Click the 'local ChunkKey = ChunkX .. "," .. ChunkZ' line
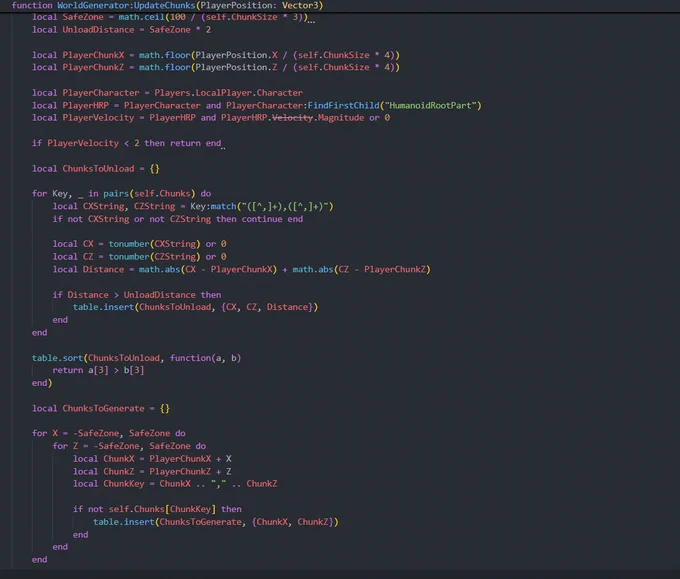This screenshot has width=680, height=579. 175,484
